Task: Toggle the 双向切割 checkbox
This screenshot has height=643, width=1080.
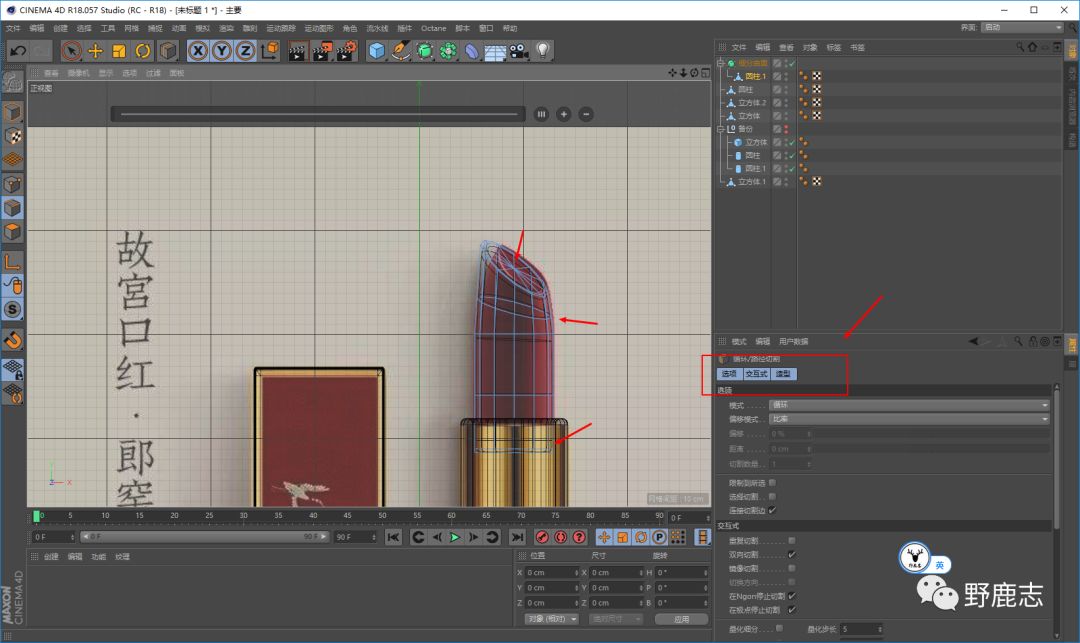Action: tap(792, 554)
